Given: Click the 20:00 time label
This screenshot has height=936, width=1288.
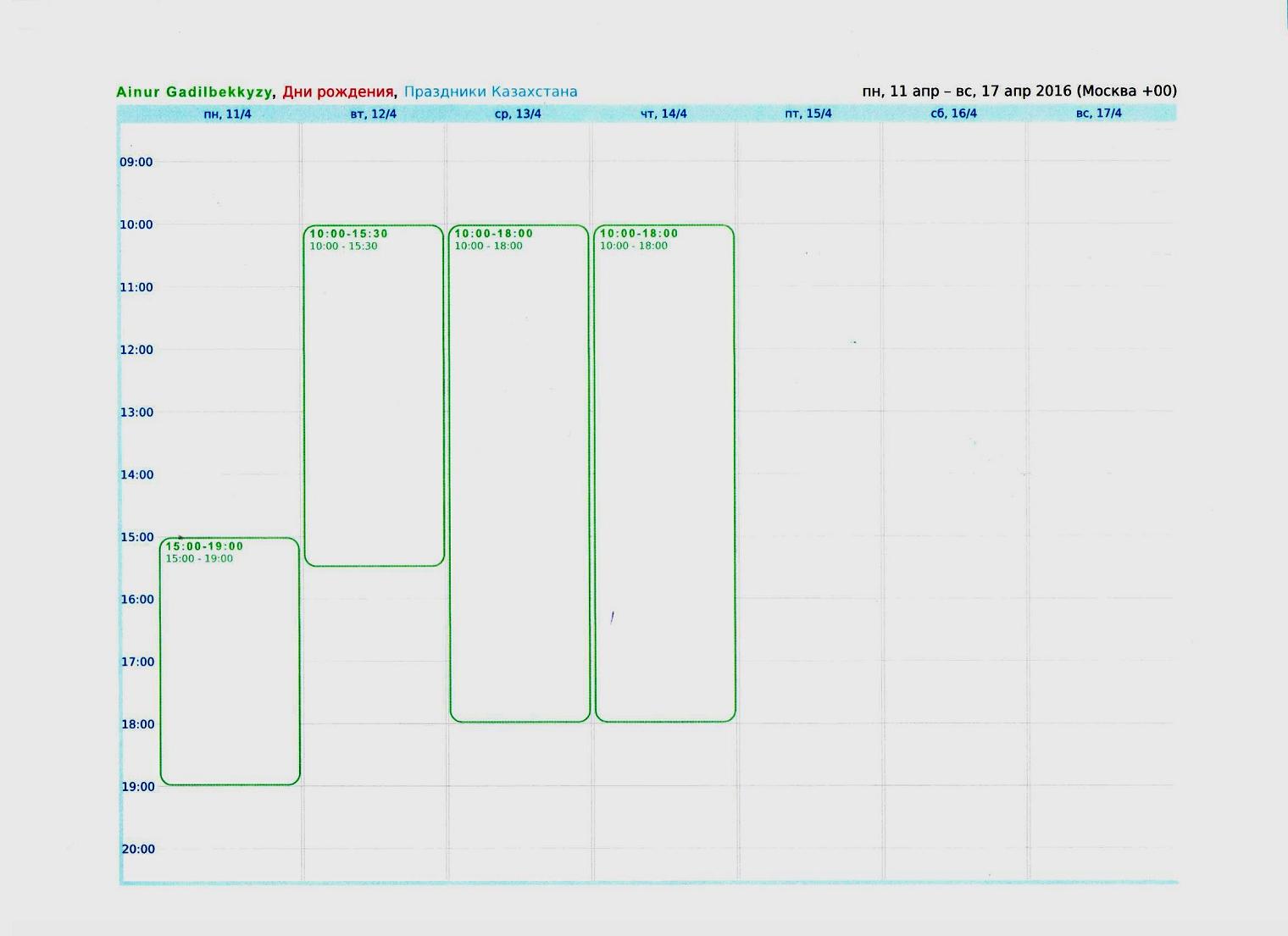Looking at the screenshot, I should (x=138, y=850).
